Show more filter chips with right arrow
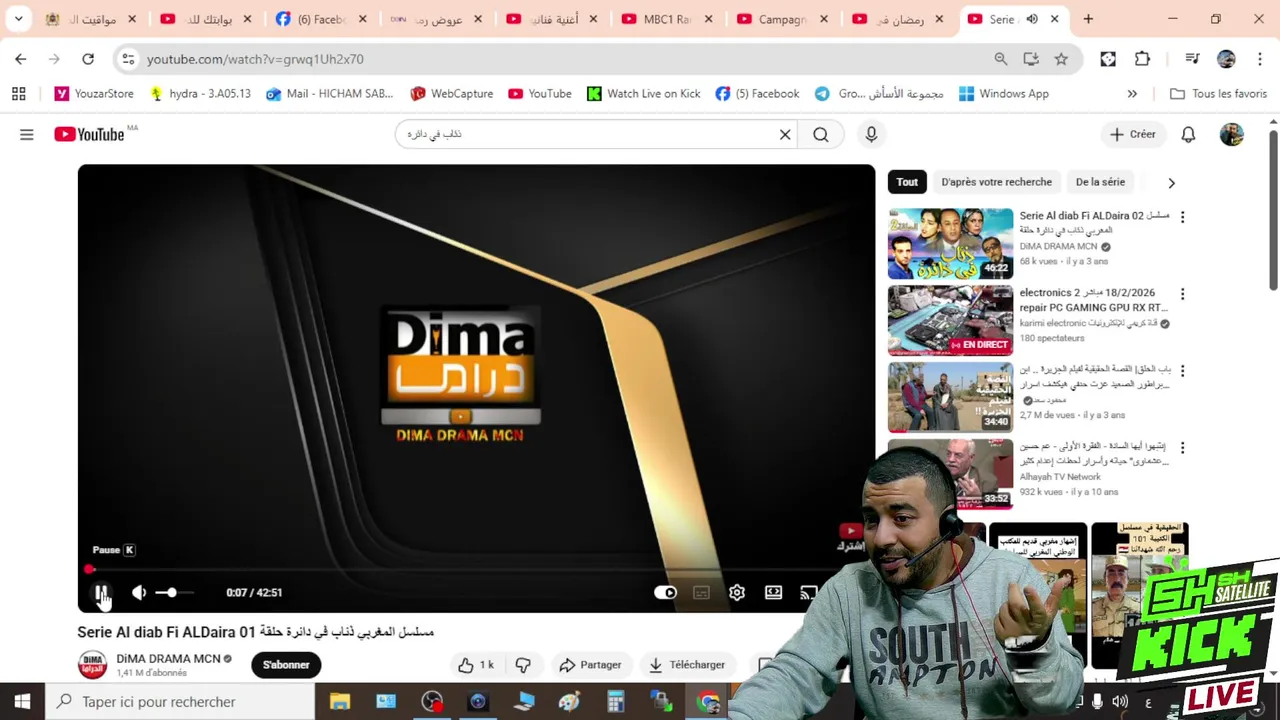 pyautogui.click(x=1171, y=183)
